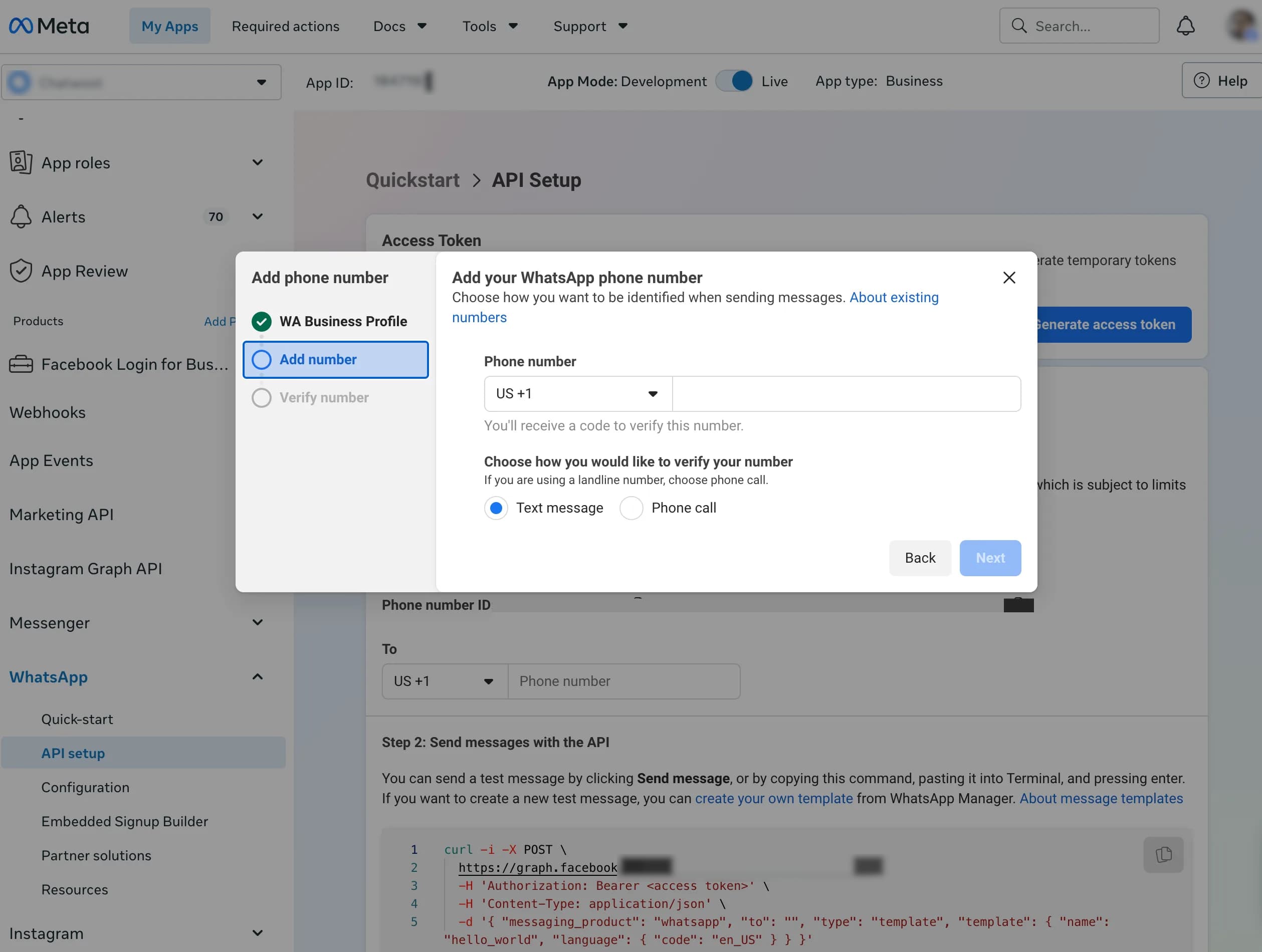Click the Back button
This screenshot has height=952, width=1262.
920,558
